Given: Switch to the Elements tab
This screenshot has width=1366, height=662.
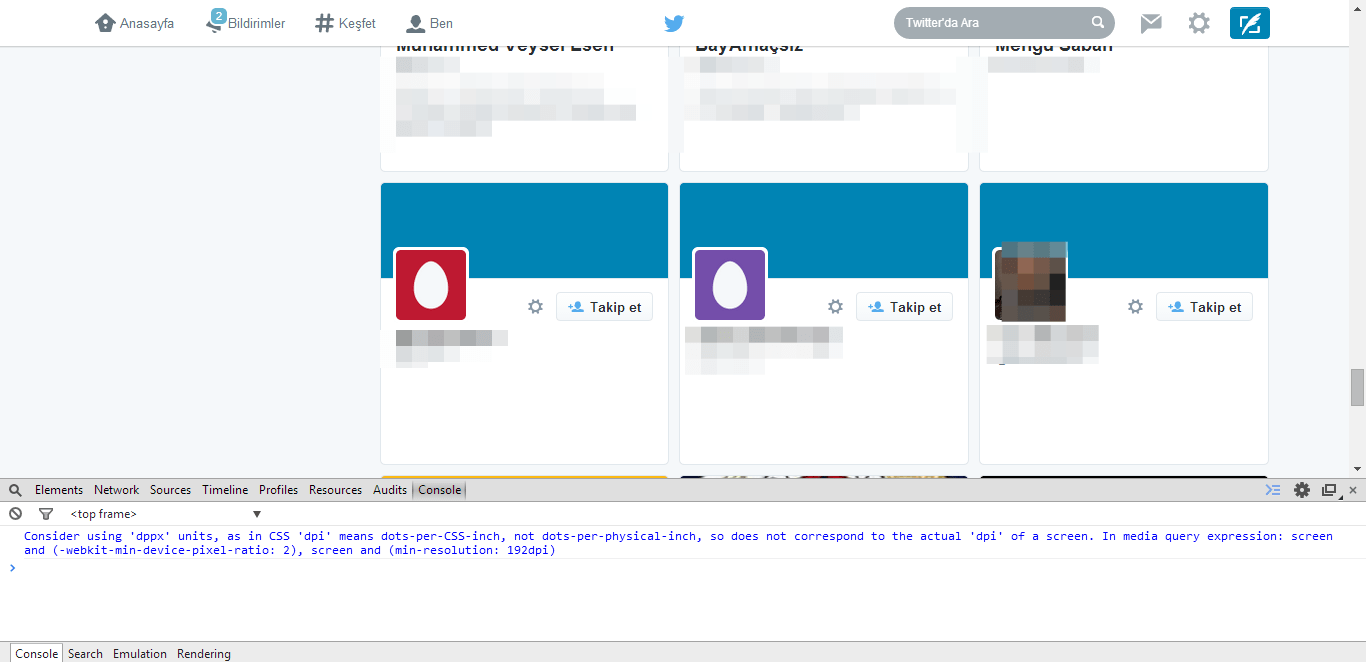Looking at the screenshot, I should pos(59,490).
